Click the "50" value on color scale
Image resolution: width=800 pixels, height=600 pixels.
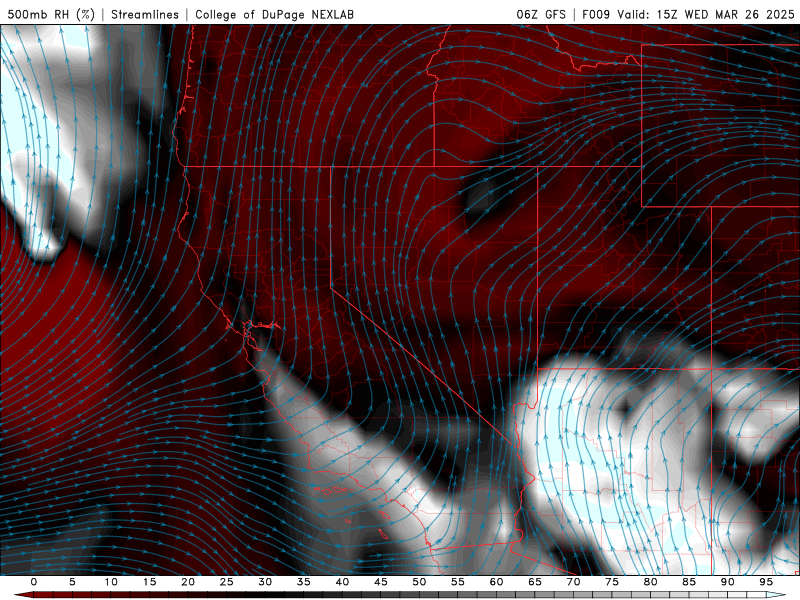point(419,582)
